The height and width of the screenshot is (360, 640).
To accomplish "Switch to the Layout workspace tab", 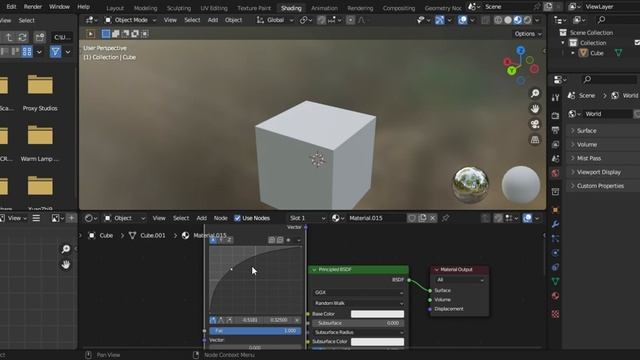I will [x=115, y=8].
